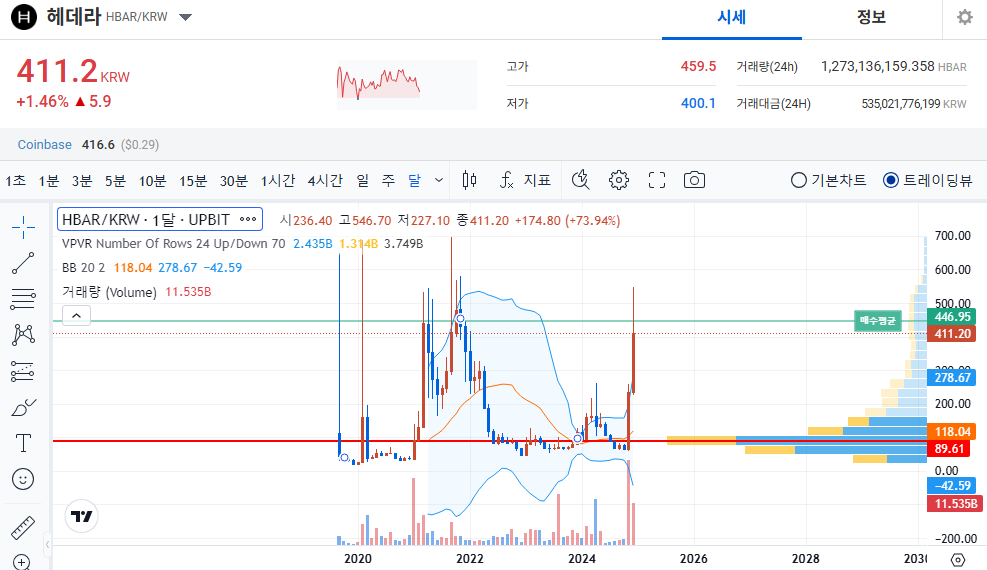The width and height of the screenshot is (987, 570).
Task: Click the 거래량 (Volume) indicator legend
Action: tap(136, 292)
